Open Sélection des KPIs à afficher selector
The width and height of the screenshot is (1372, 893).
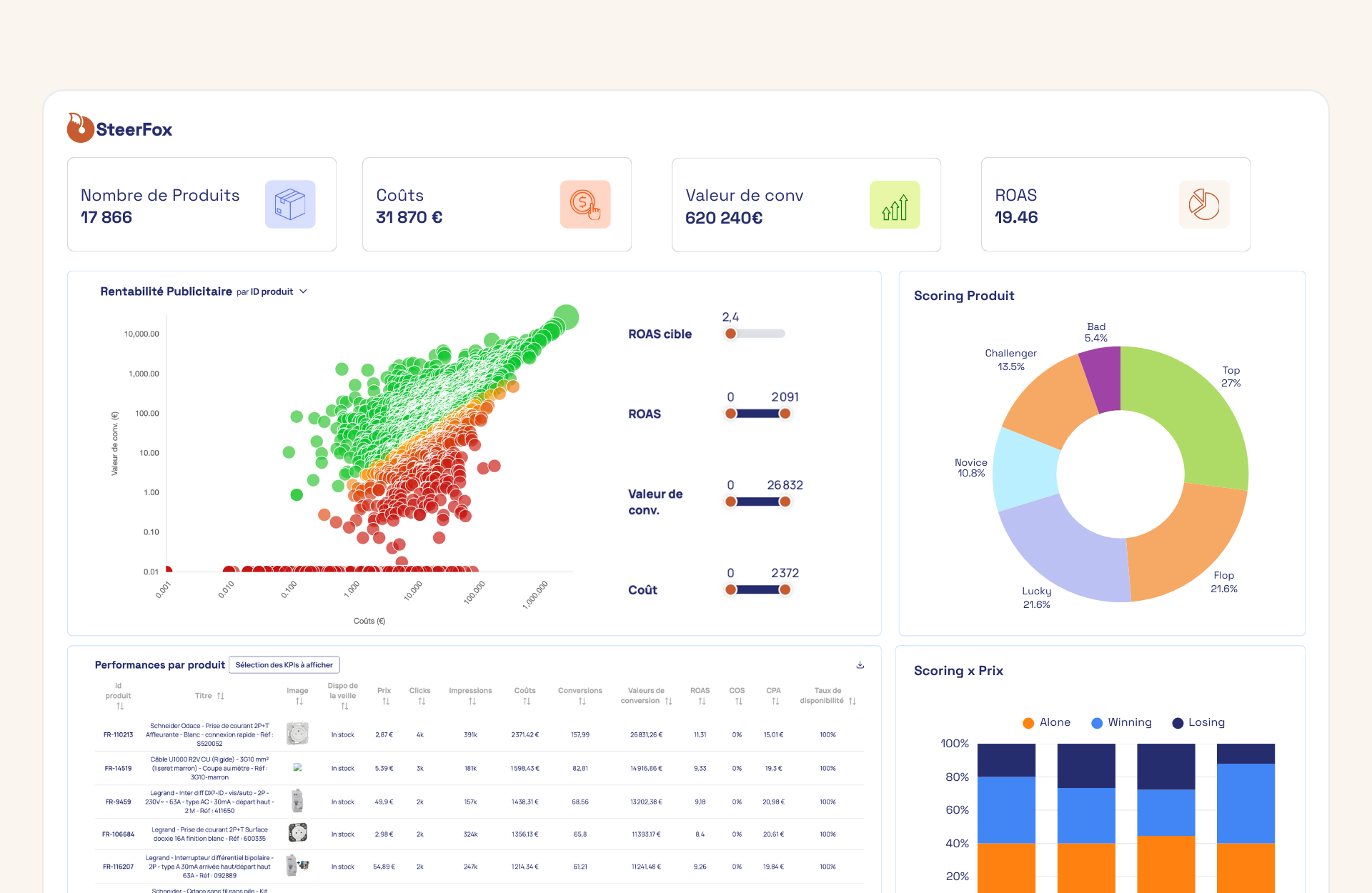[x=284, y=665]
